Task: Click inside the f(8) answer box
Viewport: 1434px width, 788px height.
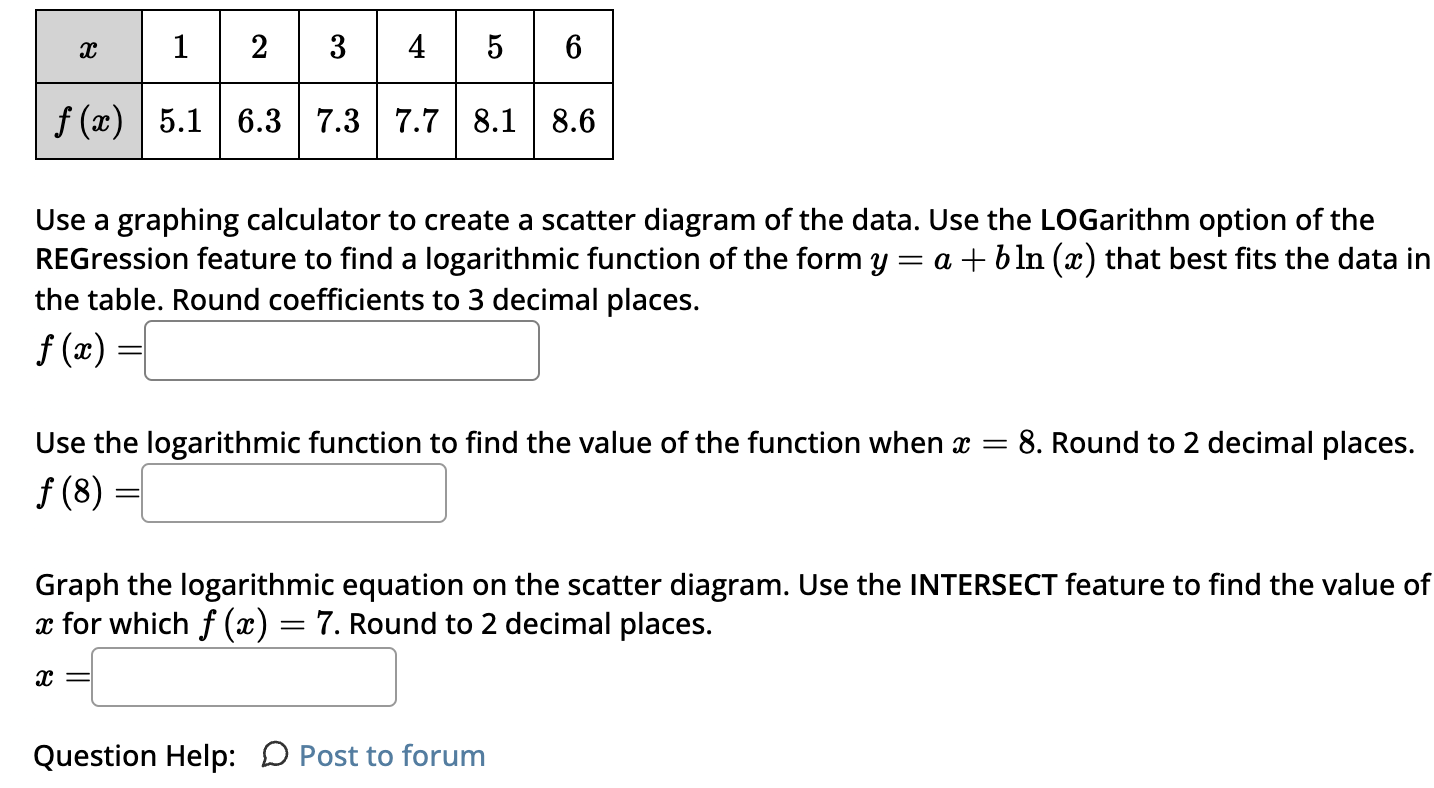Action: click(x=293, y=492)
